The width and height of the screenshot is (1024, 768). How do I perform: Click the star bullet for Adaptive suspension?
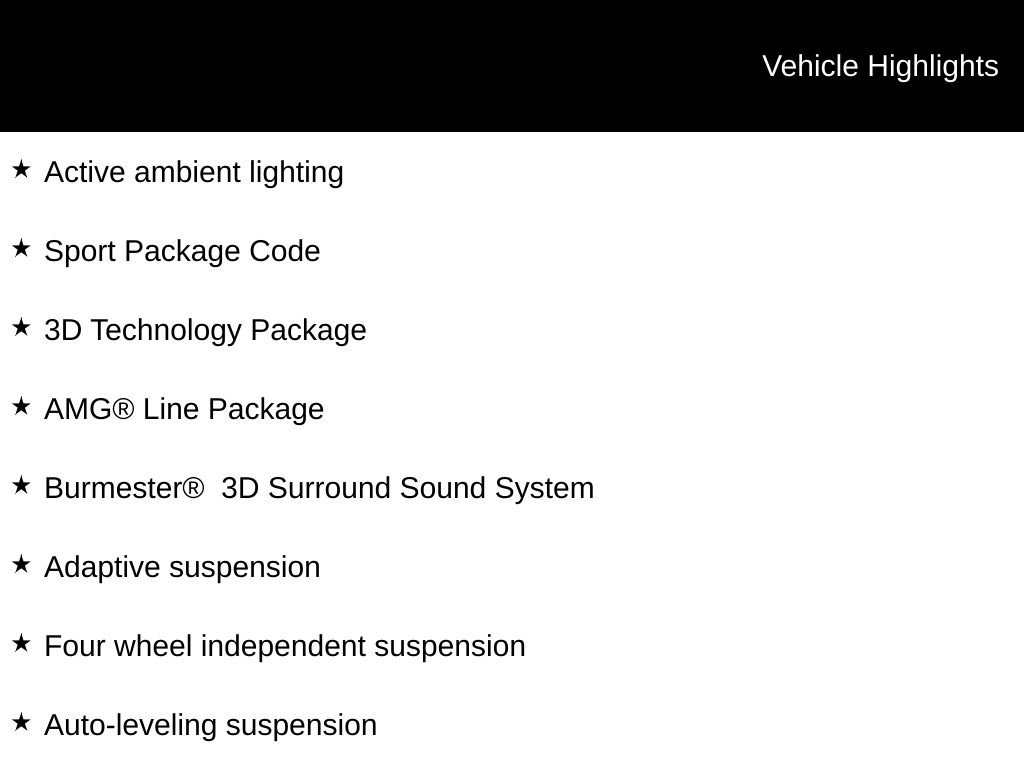coord(21,564)
